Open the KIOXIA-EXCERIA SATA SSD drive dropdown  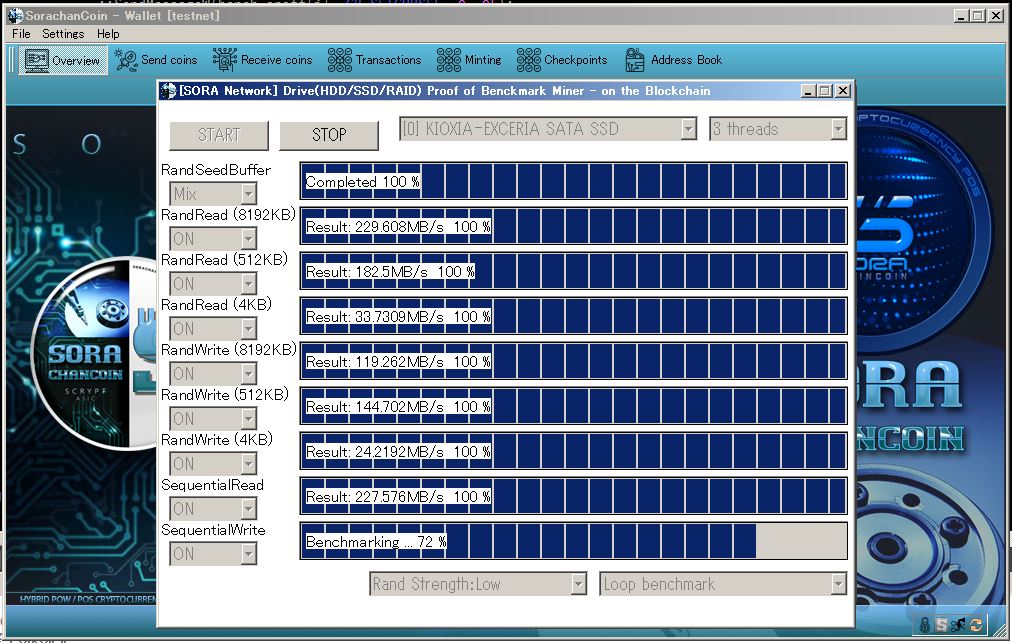pyautogui.click(x=548, y=129)
